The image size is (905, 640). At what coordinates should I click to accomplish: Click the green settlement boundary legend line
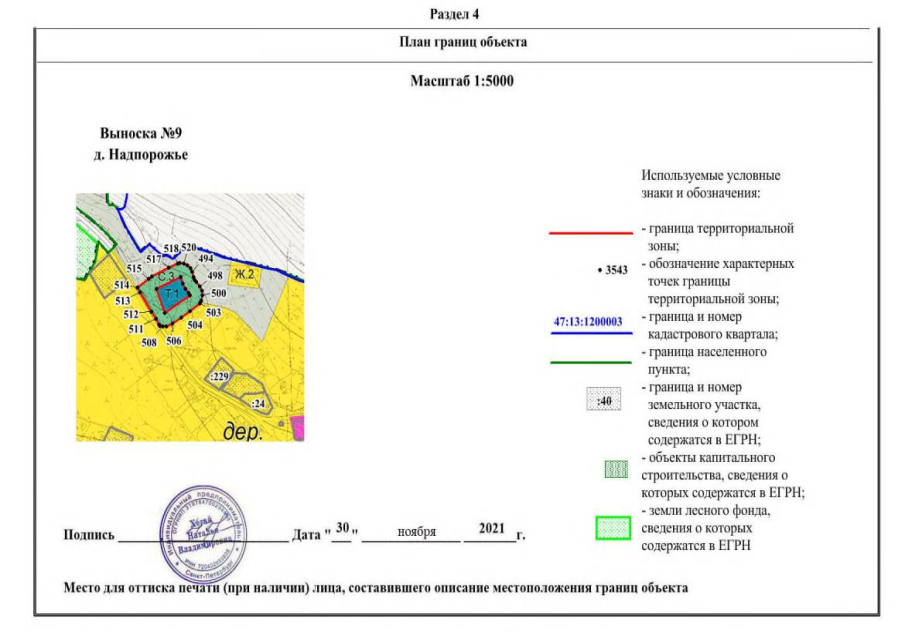point(589,362)
